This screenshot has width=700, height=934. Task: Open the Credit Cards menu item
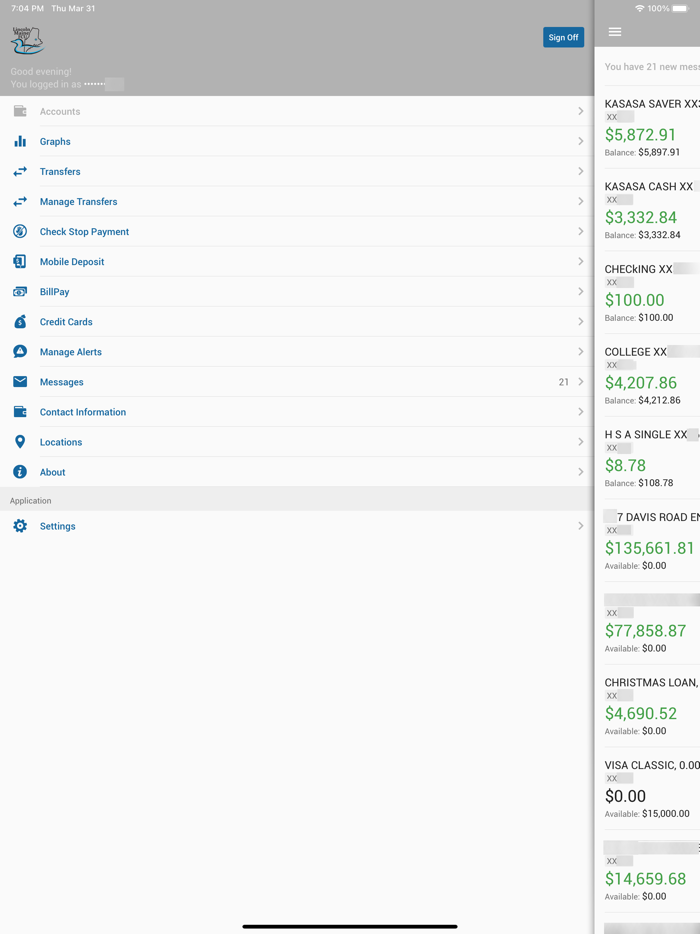click(297, 322)
